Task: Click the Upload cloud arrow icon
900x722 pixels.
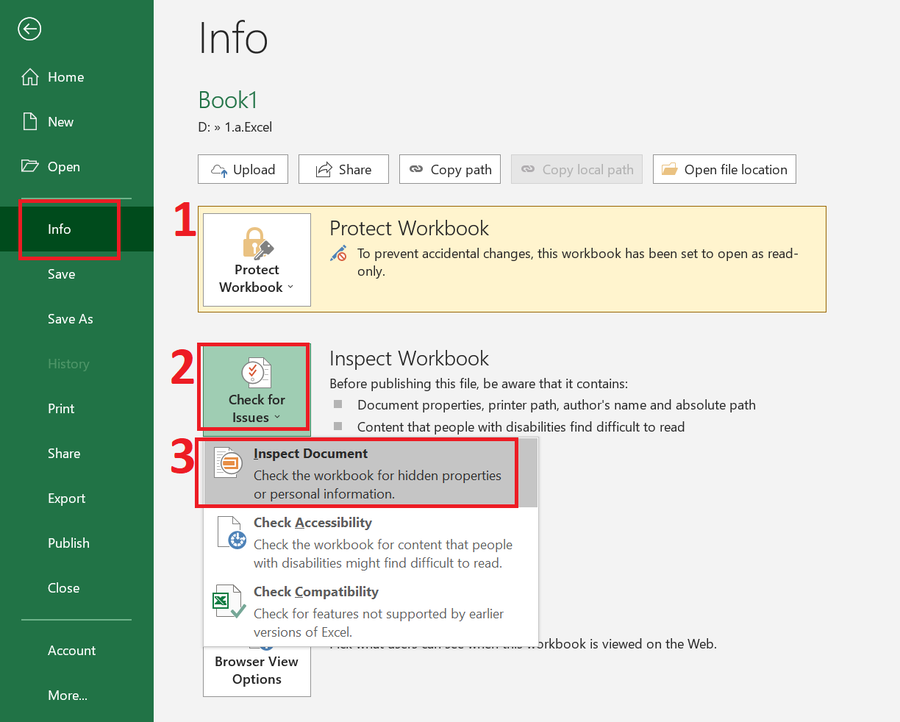Action: tap(219, 170)
